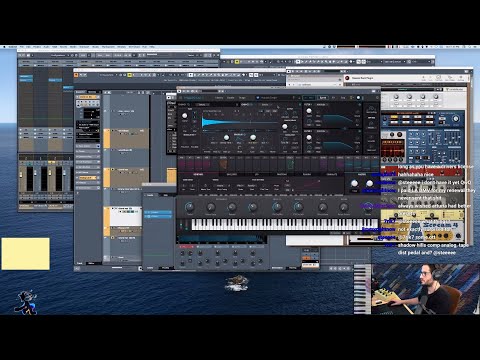Switch to the first tab of the small floating window

point(150,195)
